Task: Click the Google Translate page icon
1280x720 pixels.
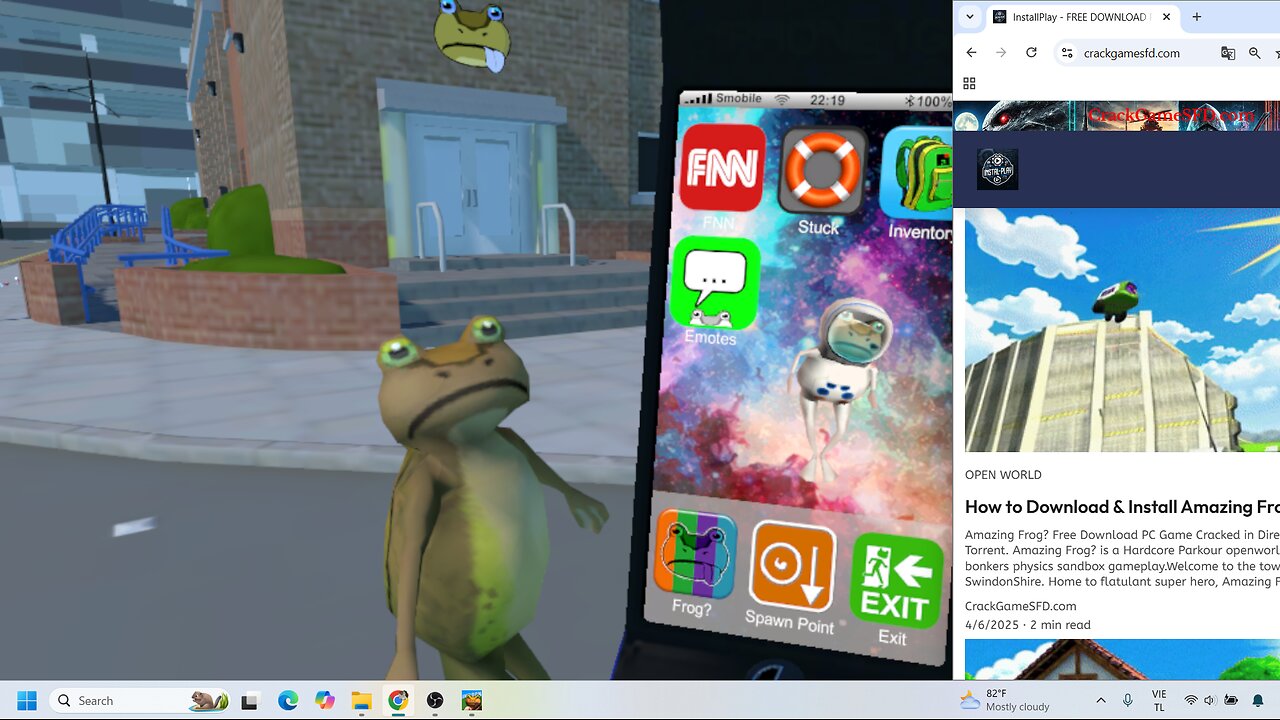Action: click(1228, 53)
